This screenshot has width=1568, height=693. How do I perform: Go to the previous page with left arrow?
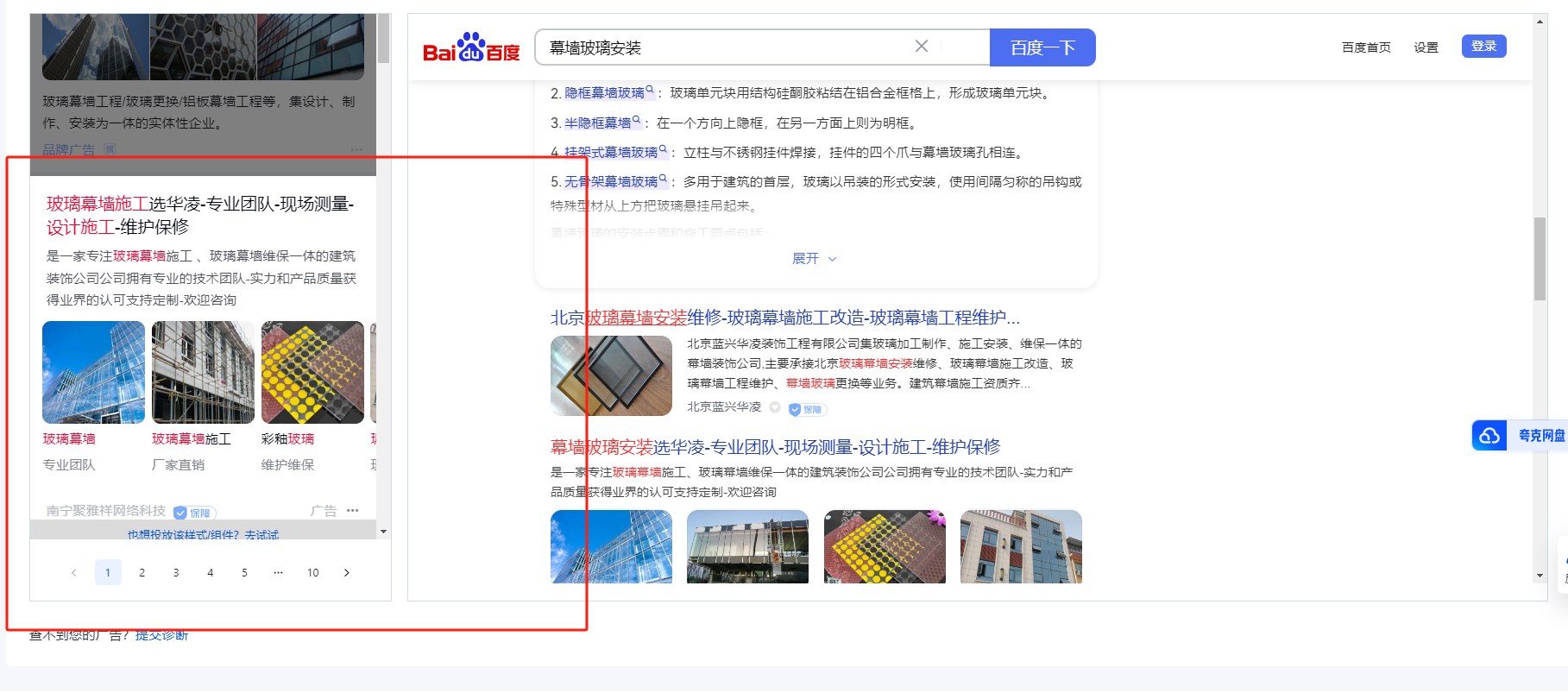pos(74,572)
